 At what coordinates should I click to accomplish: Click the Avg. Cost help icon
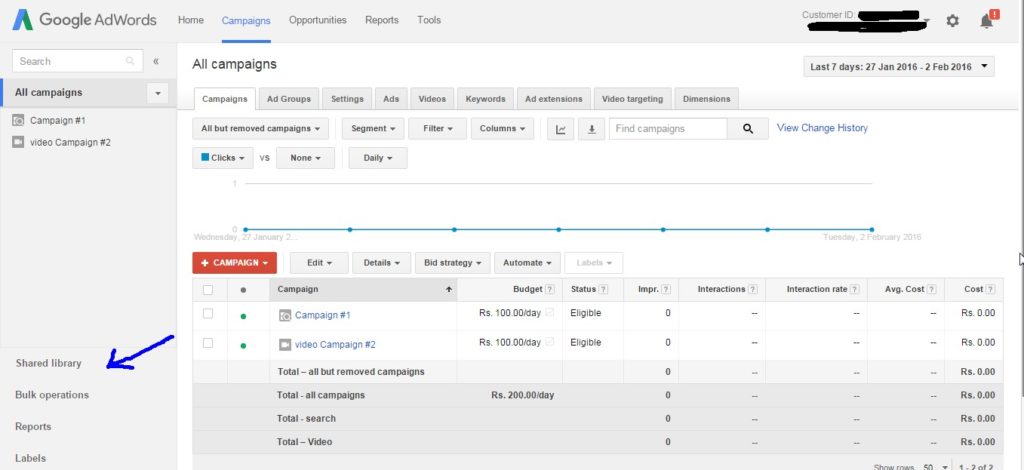[x=931, y=289]
